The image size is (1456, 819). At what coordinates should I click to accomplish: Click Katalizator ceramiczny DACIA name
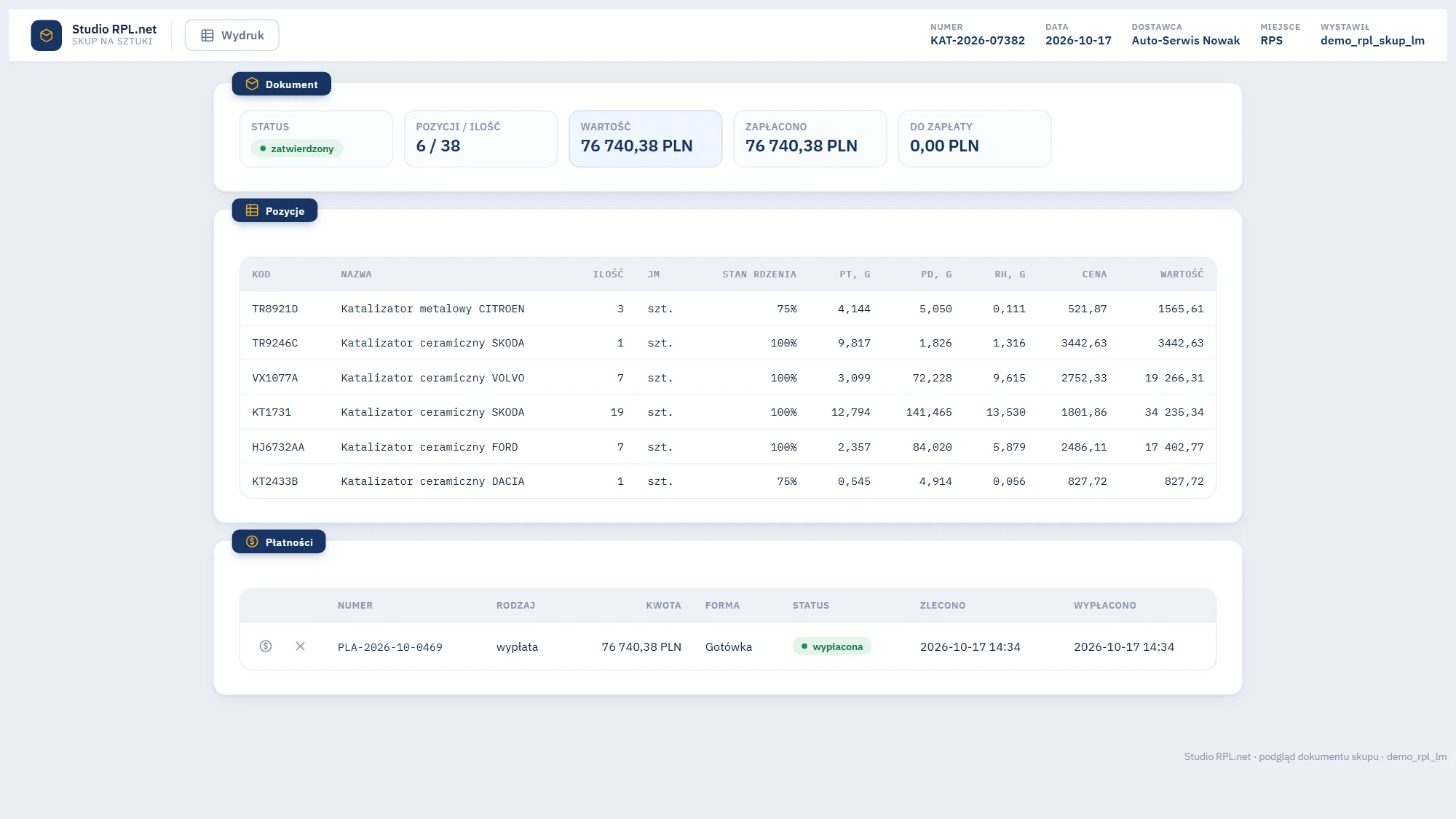pos(432,481)
